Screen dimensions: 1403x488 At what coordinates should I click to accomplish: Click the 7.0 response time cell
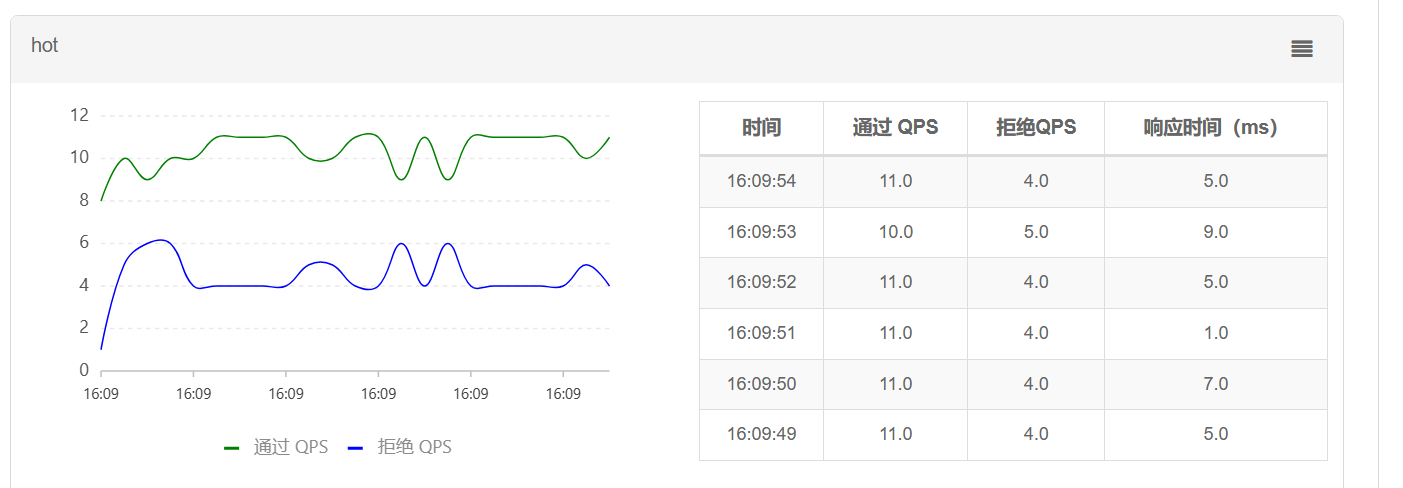1215,384
